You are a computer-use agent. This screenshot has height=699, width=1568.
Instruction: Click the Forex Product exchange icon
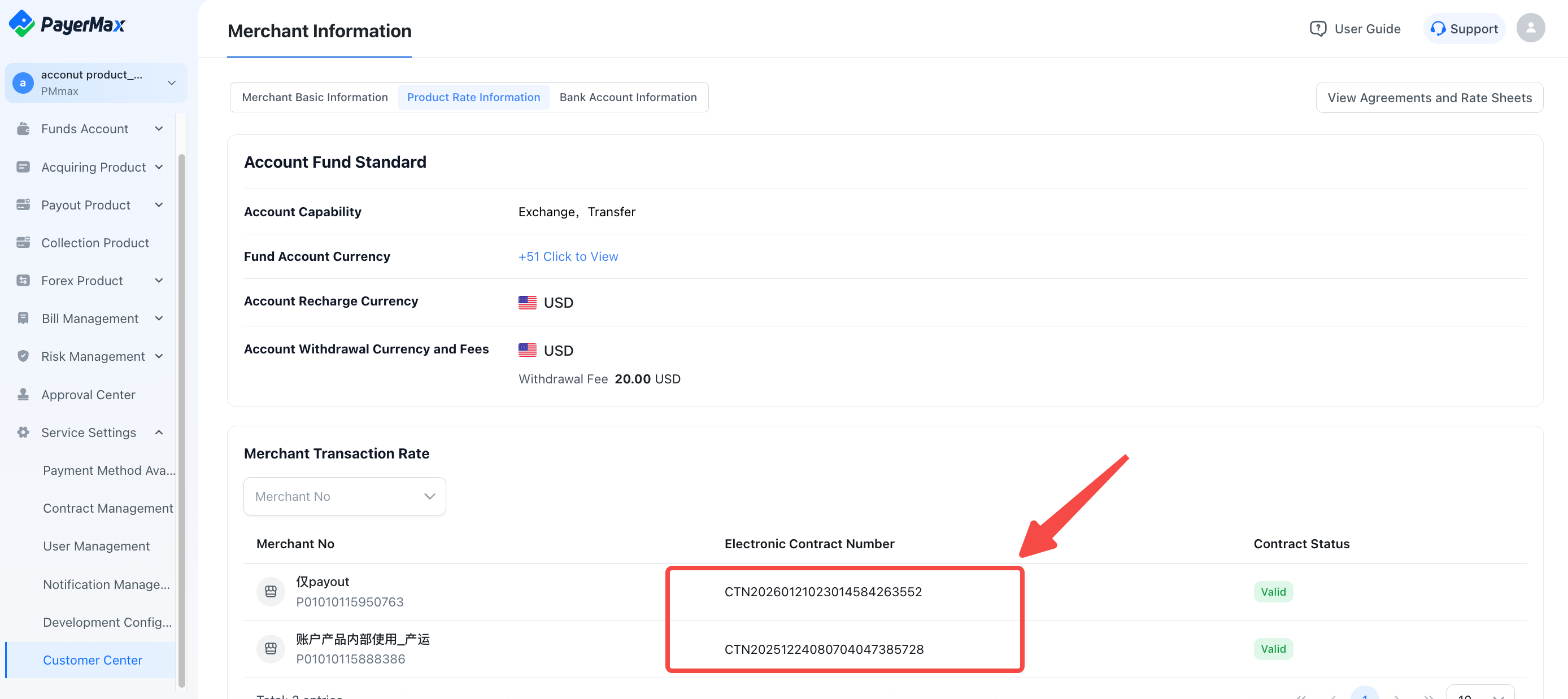pyautogui.click(x=23, y=280)
